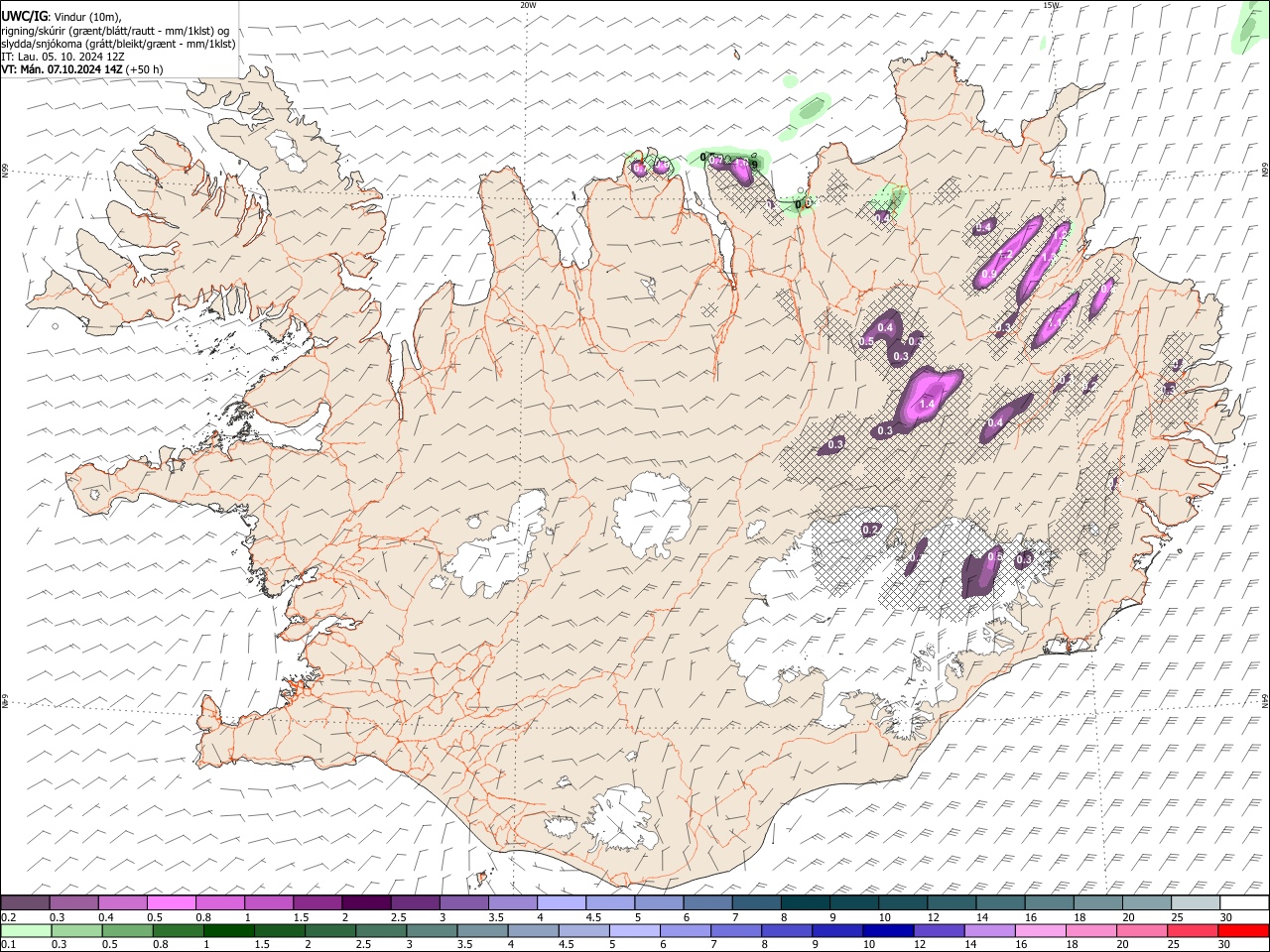
Task: Select the rose rain legend swatch at 20
Action: coord(1140,930)
